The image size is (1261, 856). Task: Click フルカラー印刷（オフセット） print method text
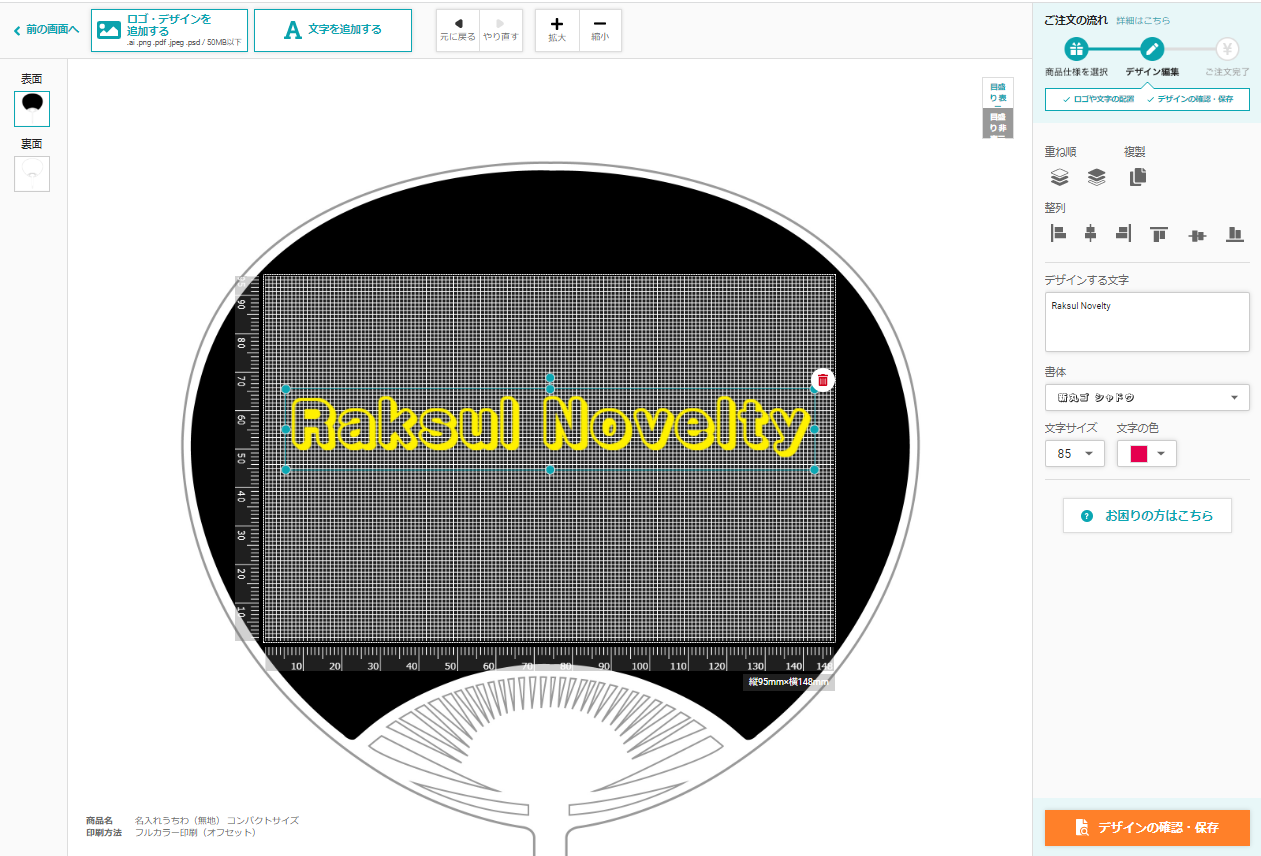coord(196,832)
